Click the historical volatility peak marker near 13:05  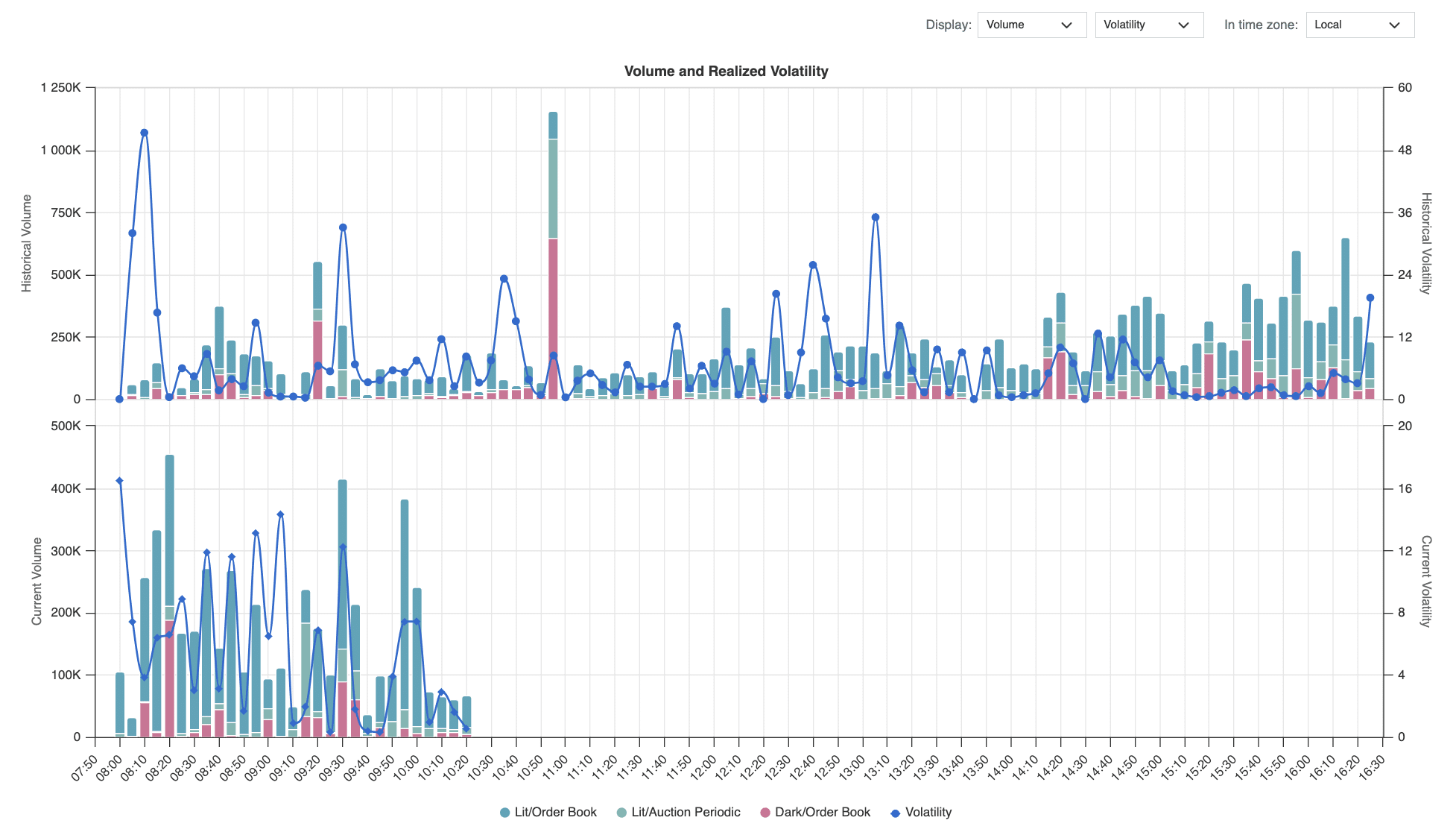point(876,218)
